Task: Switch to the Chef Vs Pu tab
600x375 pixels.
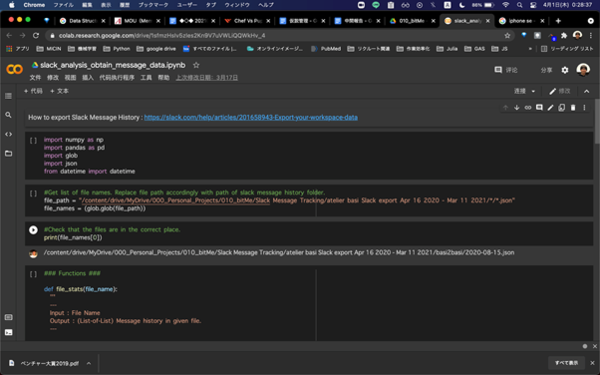Action: point(248,21)
